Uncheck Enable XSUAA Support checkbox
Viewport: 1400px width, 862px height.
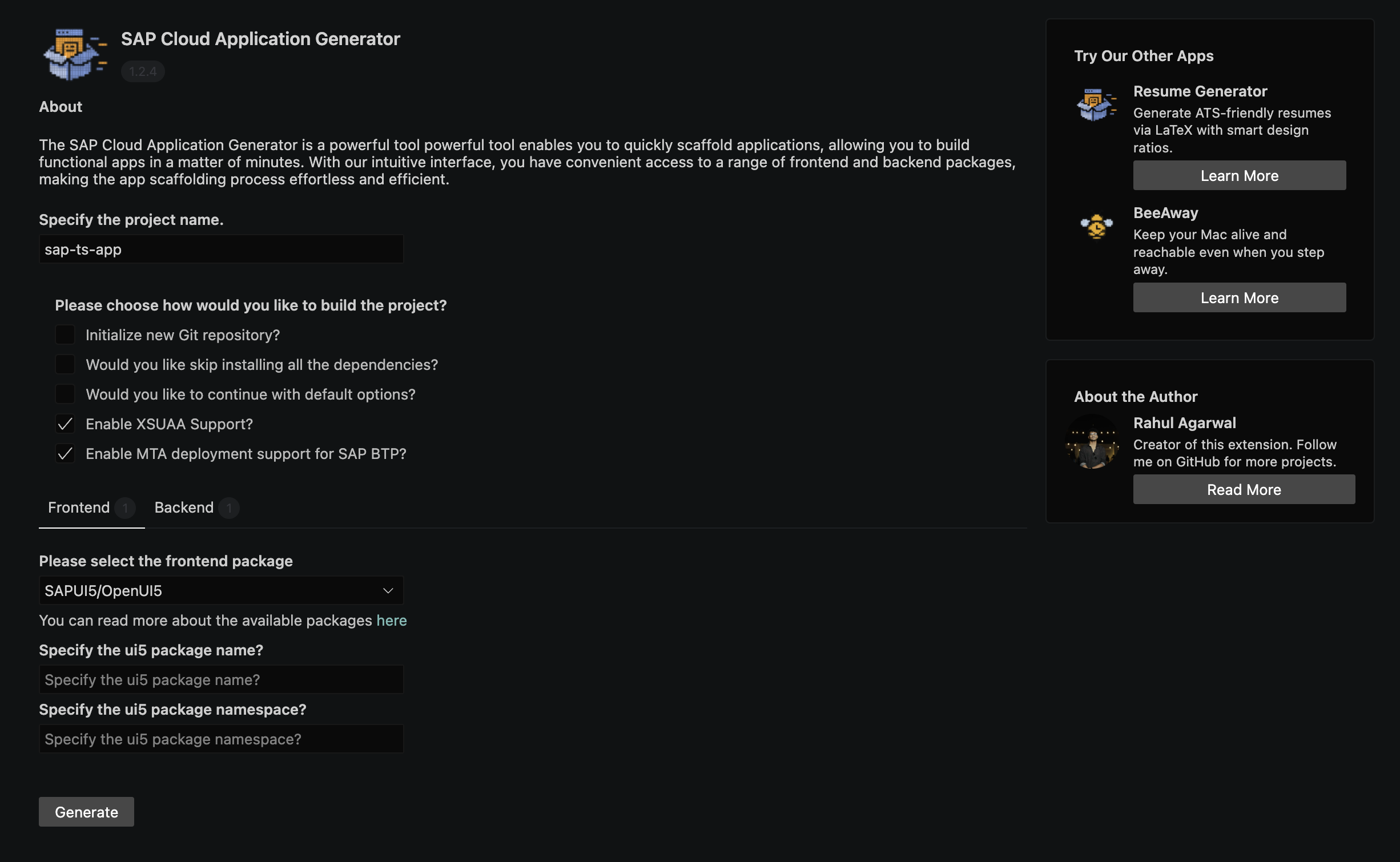65,424
